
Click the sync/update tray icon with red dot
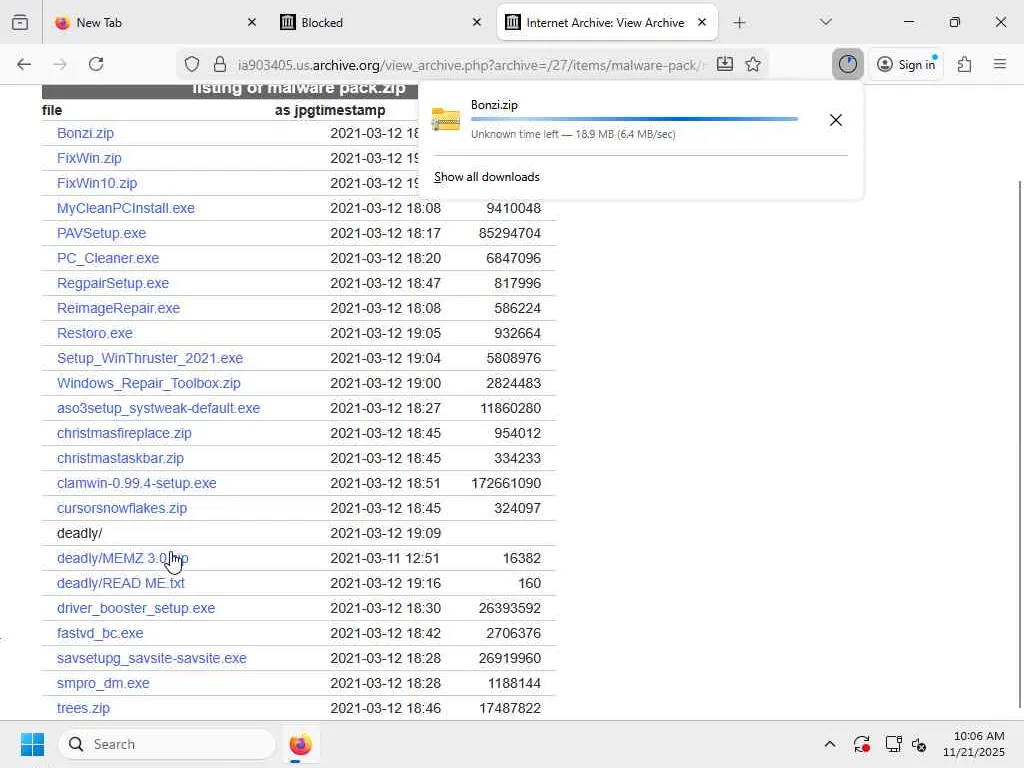861,744
